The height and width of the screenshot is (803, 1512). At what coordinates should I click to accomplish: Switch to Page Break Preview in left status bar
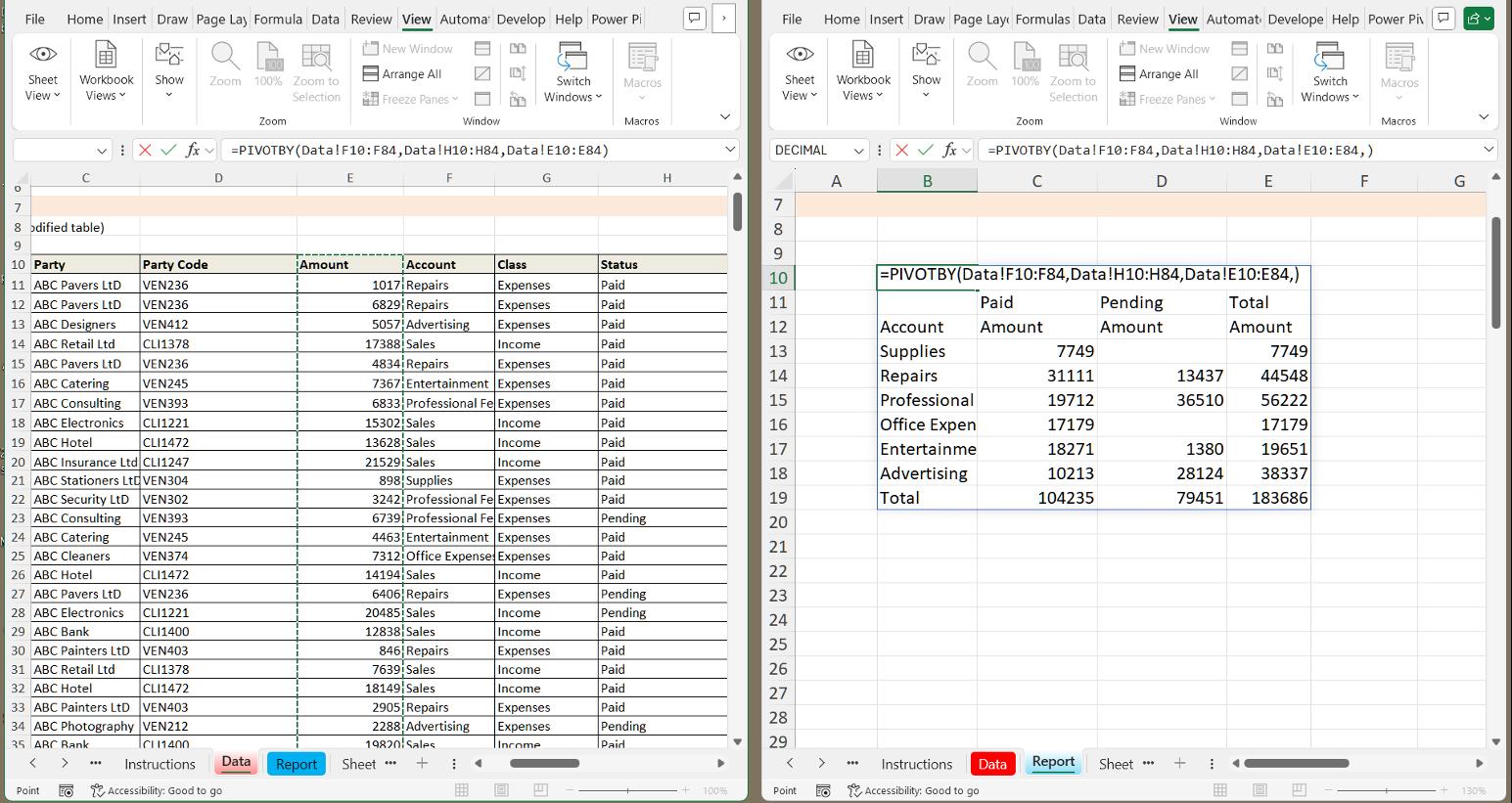point(540,790)
